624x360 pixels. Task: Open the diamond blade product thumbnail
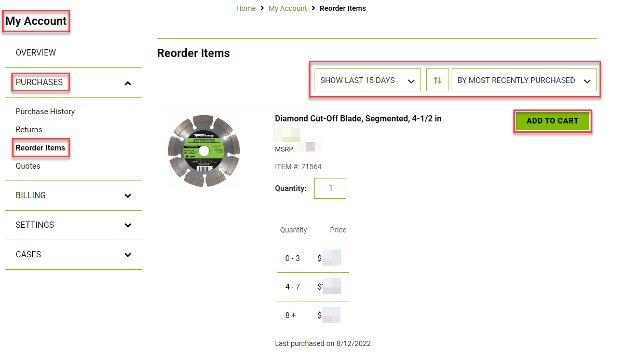(x=204, y=151)
